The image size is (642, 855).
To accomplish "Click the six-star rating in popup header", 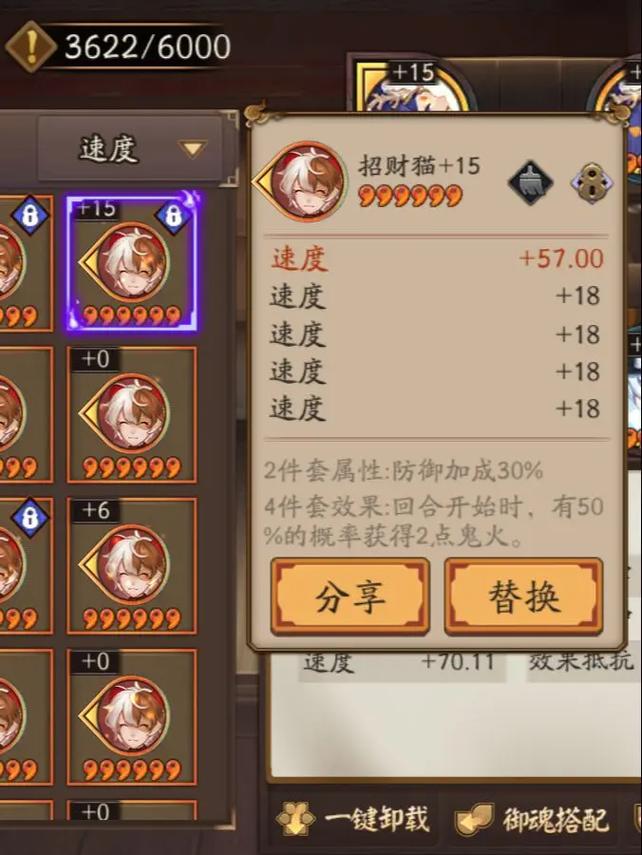I will 410,195.
